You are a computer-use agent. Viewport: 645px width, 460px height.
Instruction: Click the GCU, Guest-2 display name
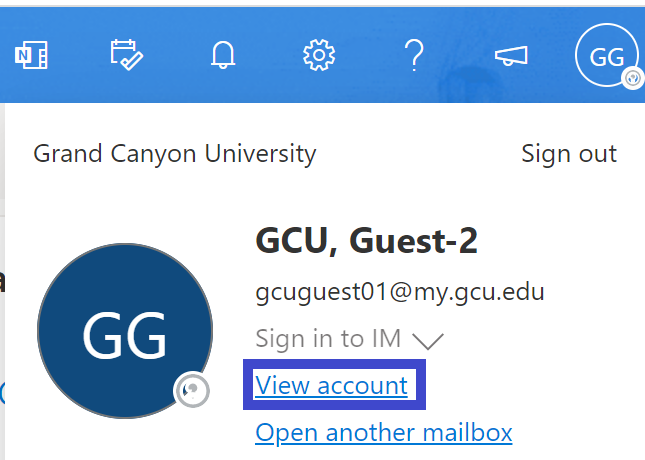click(x=367, y=241)
